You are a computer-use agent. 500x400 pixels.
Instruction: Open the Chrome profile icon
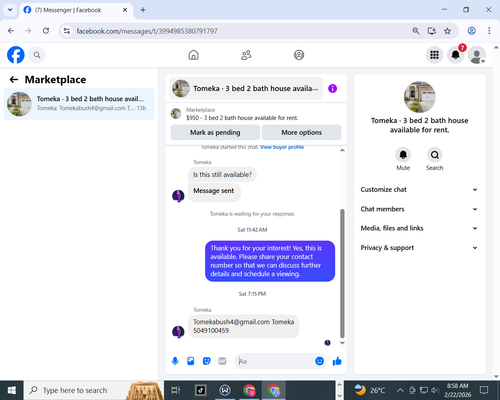coord(472,31)
